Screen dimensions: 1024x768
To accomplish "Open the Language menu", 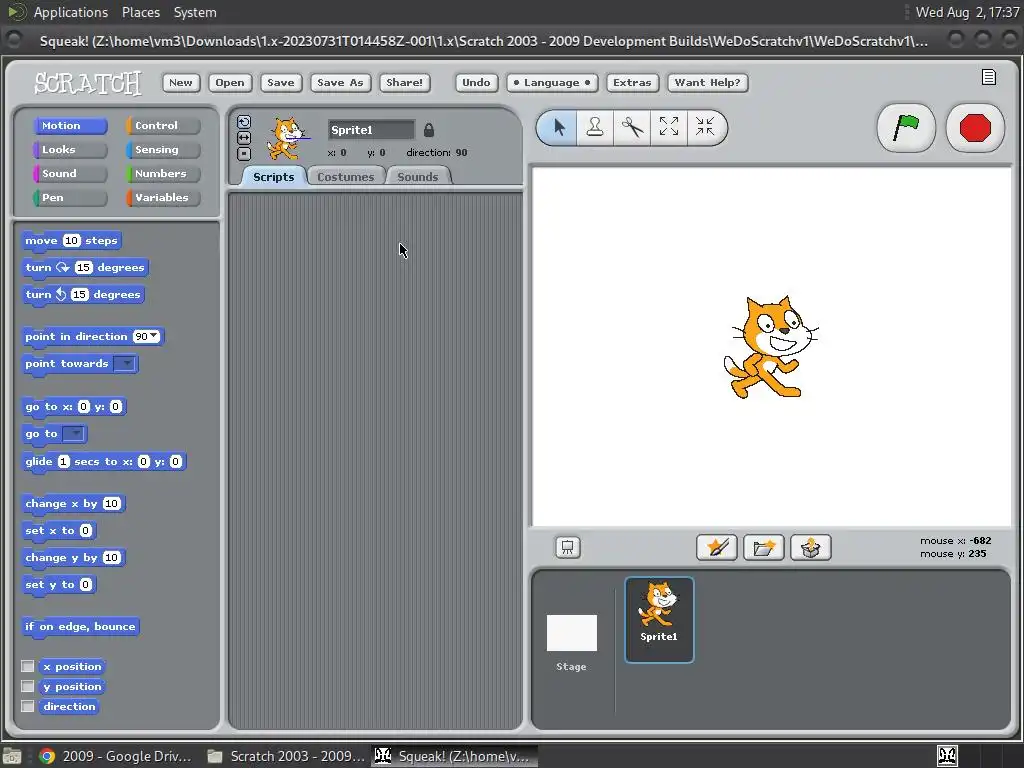I will click(x=551, y=83).
